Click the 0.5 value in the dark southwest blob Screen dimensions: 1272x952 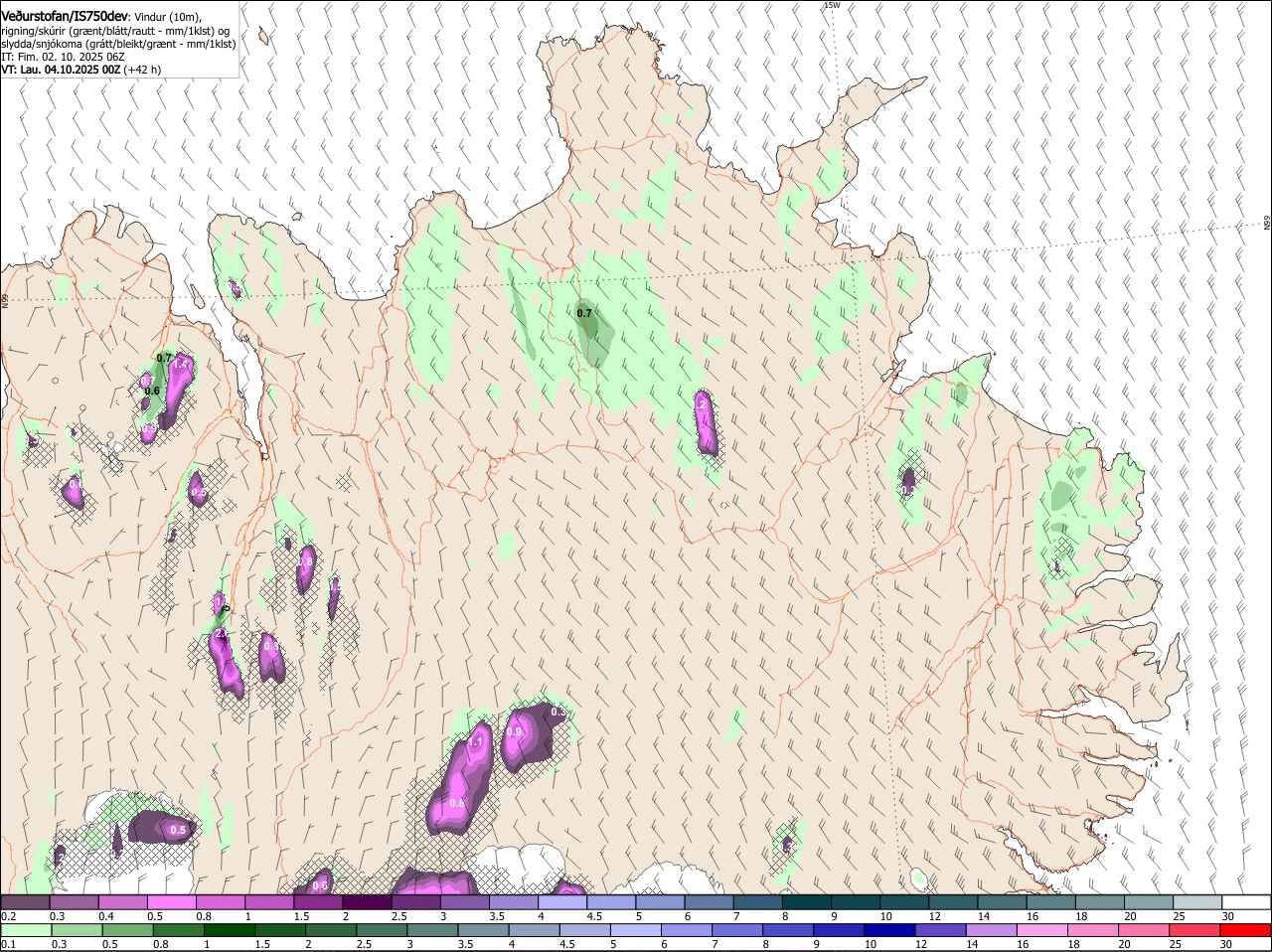pyautogui.click(x=178, y=830)
